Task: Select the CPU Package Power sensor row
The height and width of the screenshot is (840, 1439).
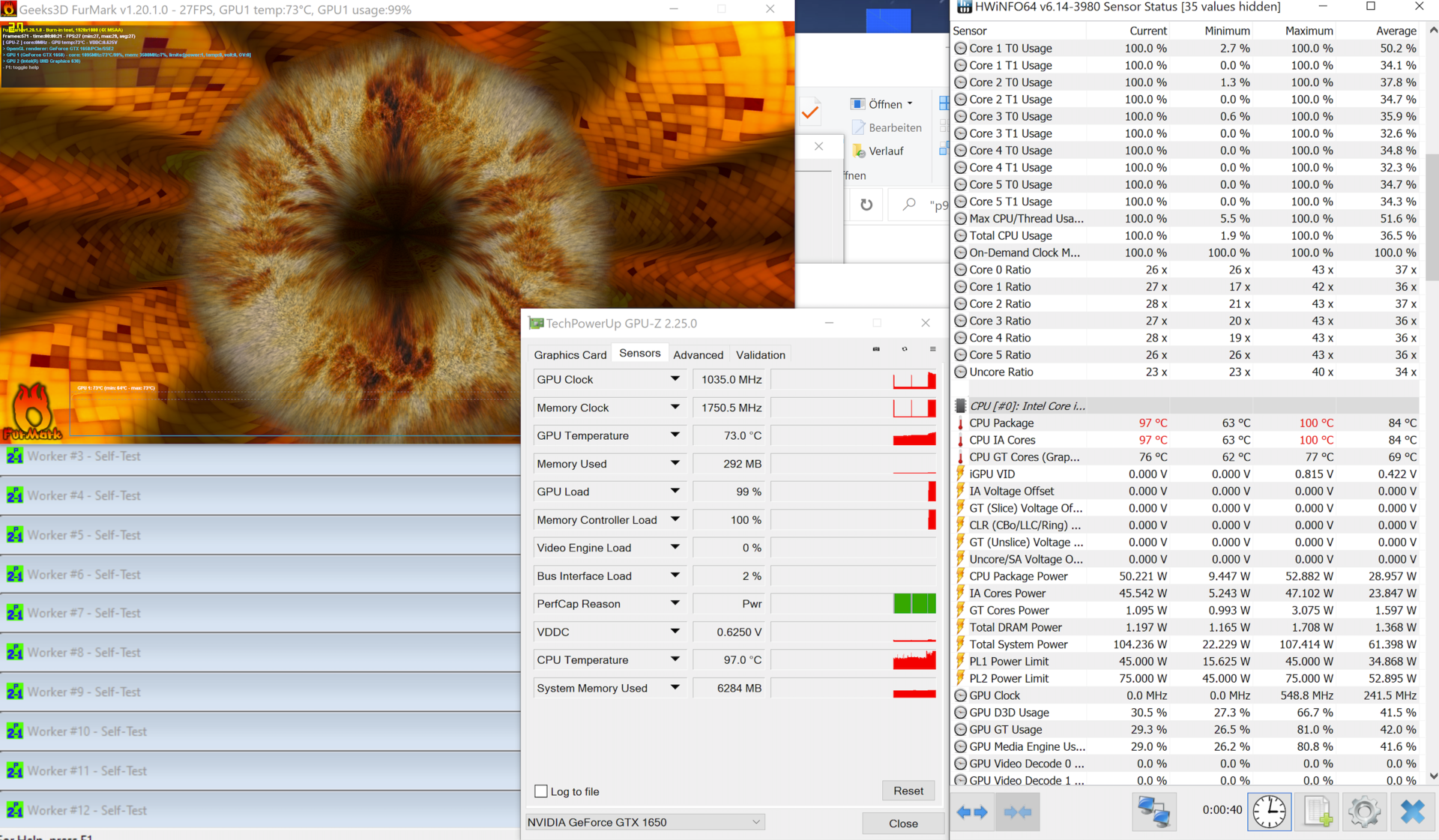Action: [1018, 576]
